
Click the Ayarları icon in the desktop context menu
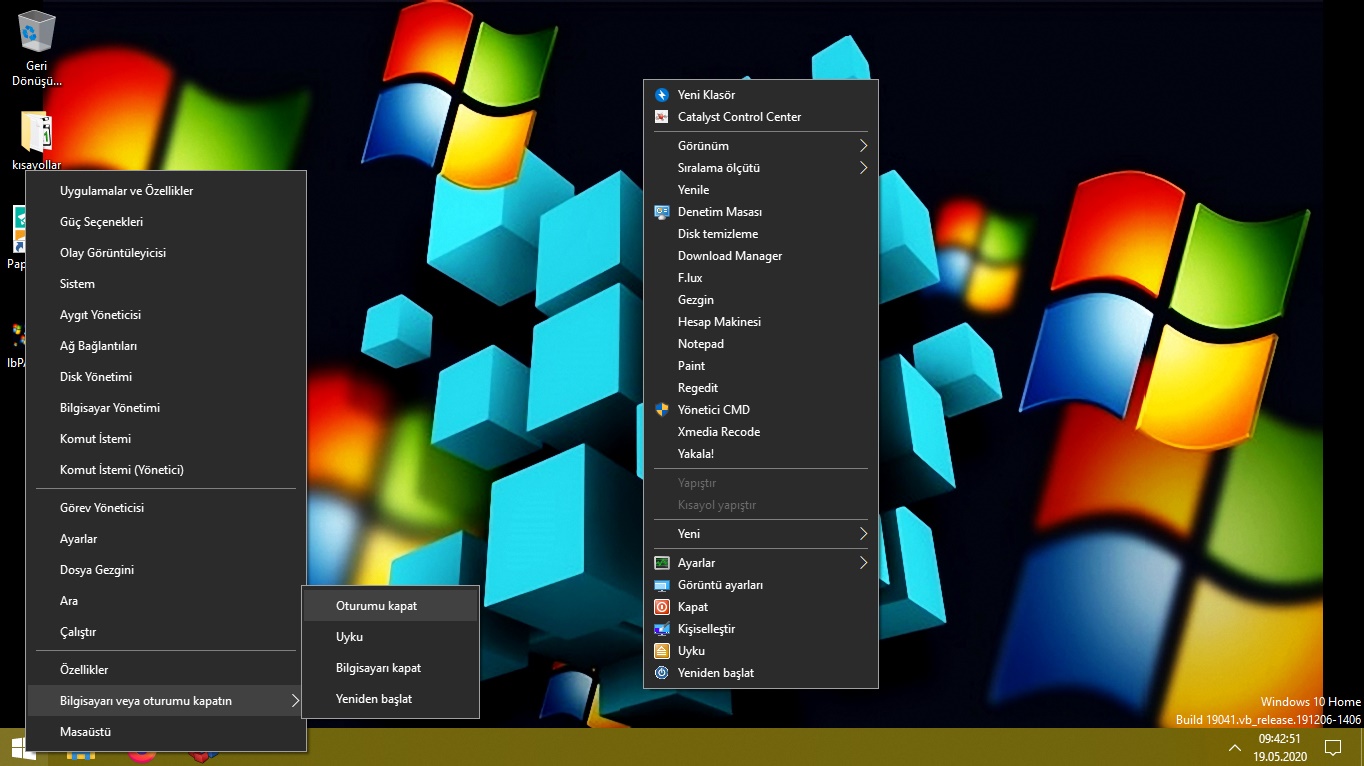[x=661, y=563]
